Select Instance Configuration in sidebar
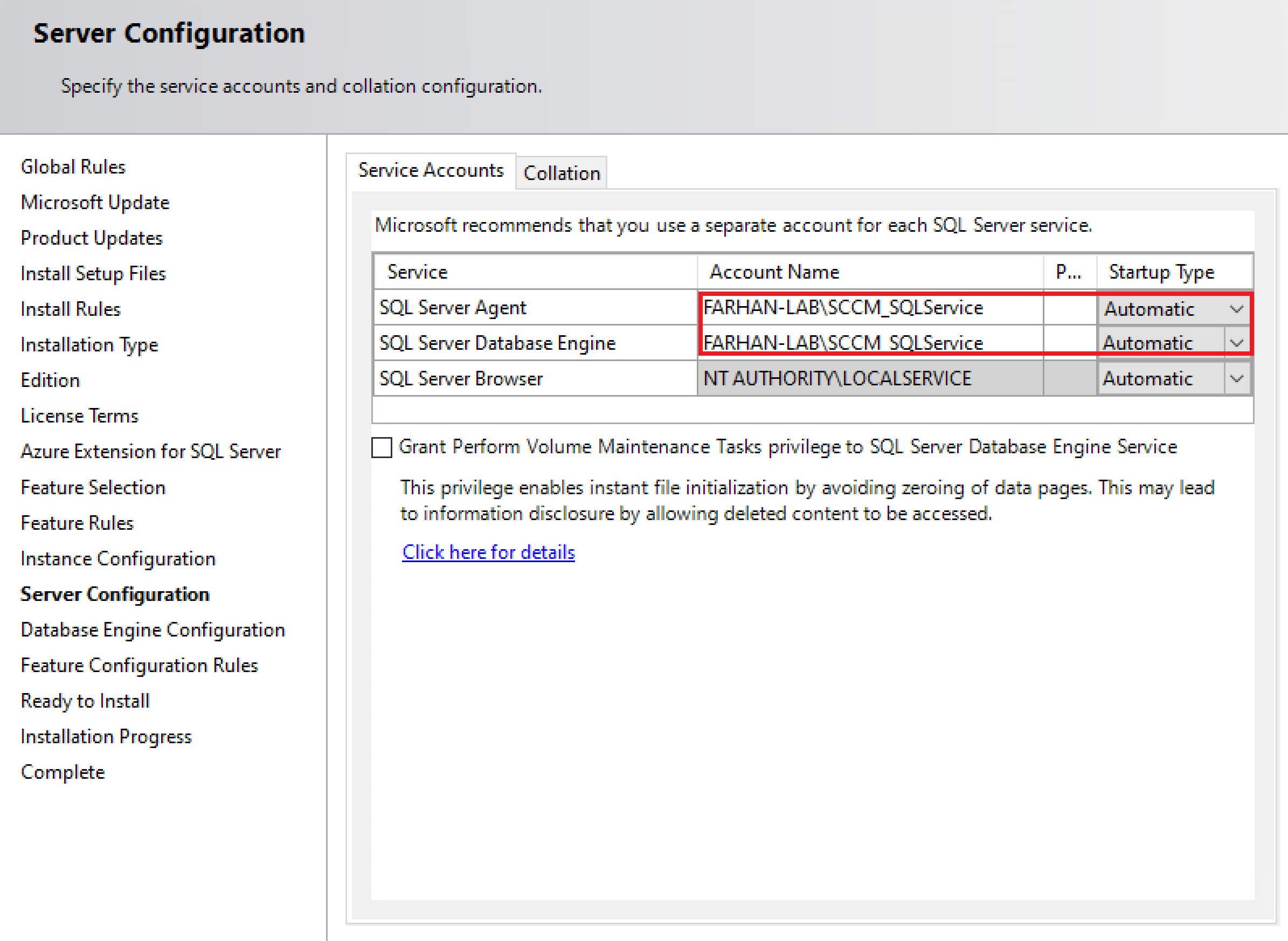 click(118, 559)
